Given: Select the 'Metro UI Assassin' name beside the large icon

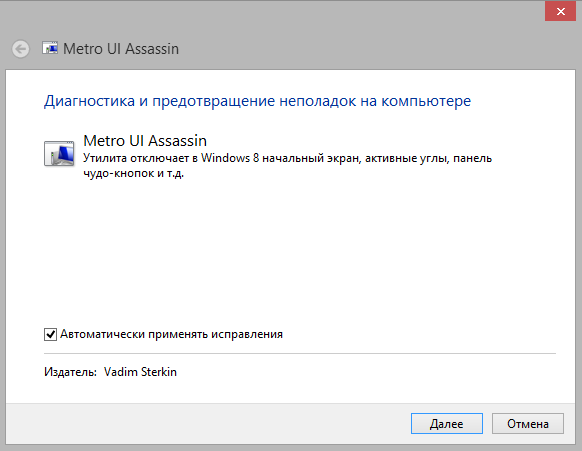Looking at the screenshot, I should point(145,141).
